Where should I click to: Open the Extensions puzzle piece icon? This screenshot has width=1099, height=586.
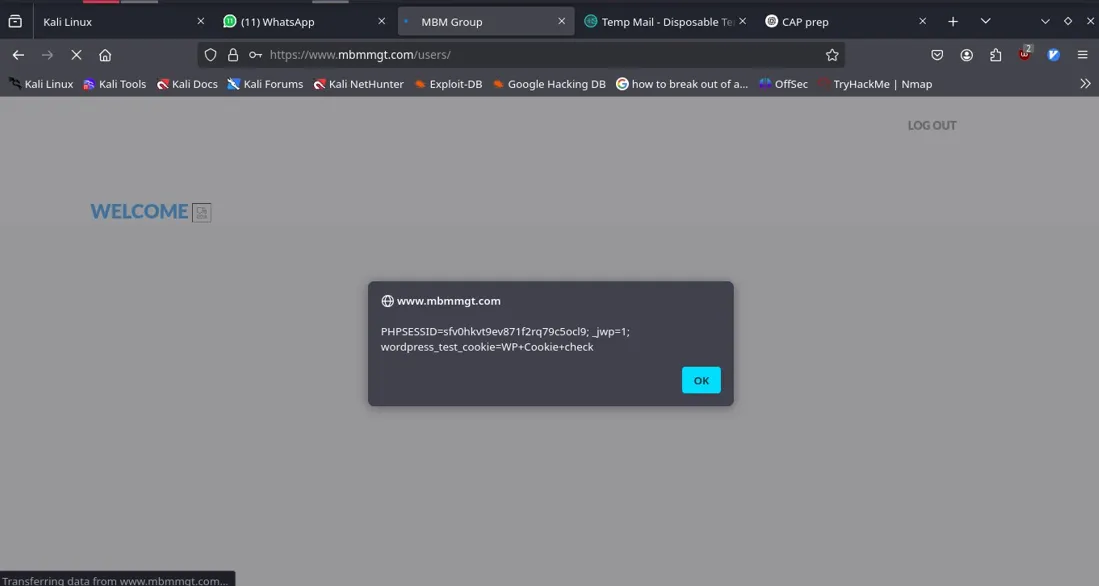click(995, 55)
